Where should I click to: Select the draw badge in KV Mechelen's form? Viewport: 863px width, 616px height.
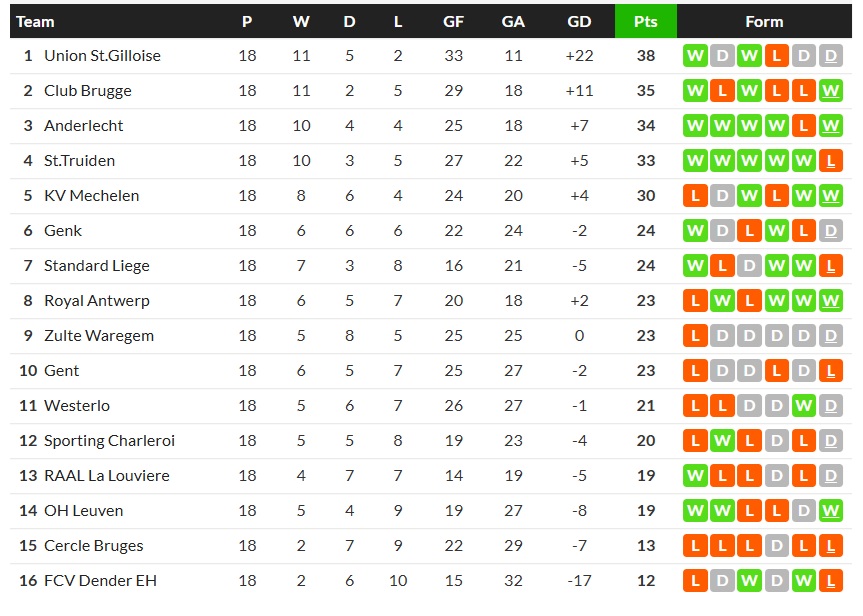click(722, 196)
